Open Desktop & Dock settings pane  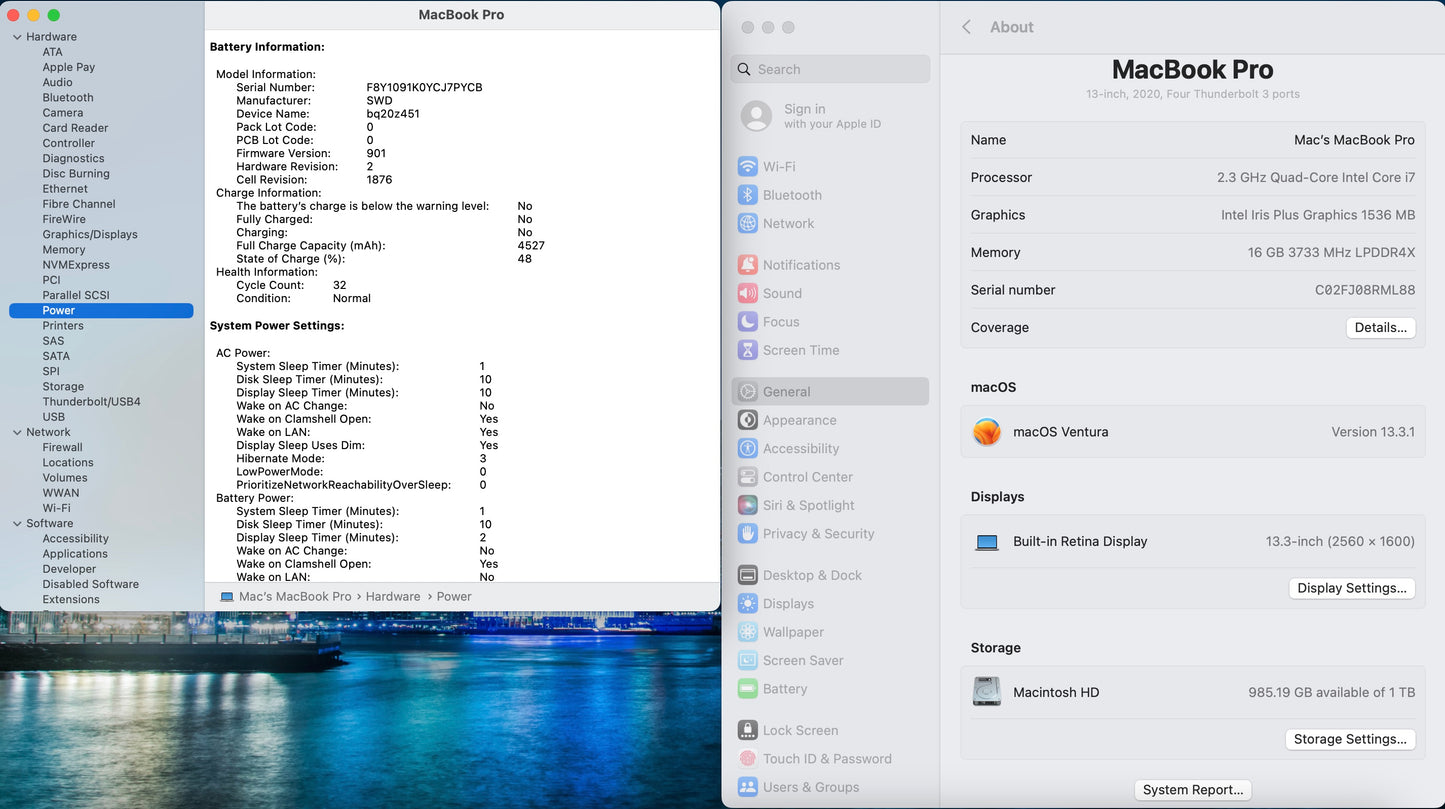(x=811, y=575)
